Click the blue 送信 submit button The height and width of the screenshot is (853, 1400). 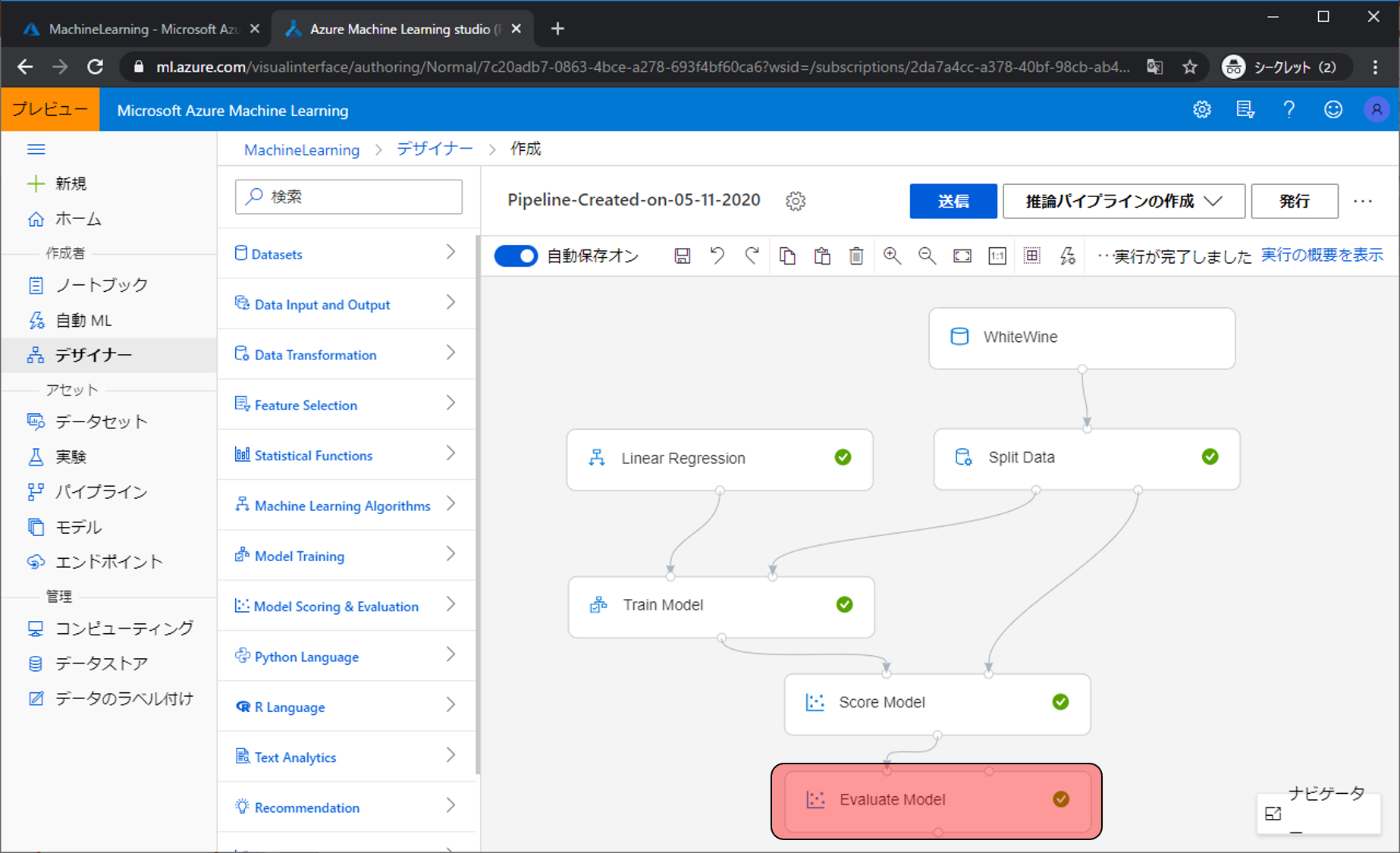click(x=953, y=201)
